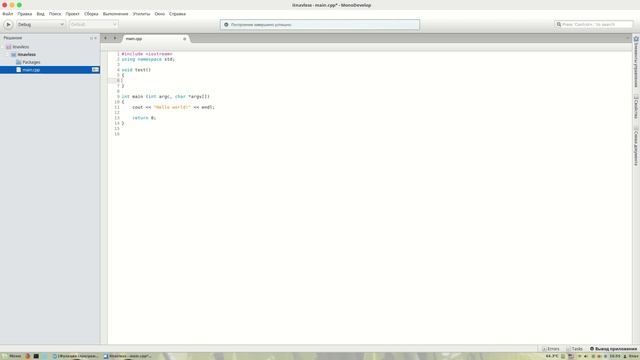Open the Проект menu
640x360 pixels.
[x=72, y=14]
